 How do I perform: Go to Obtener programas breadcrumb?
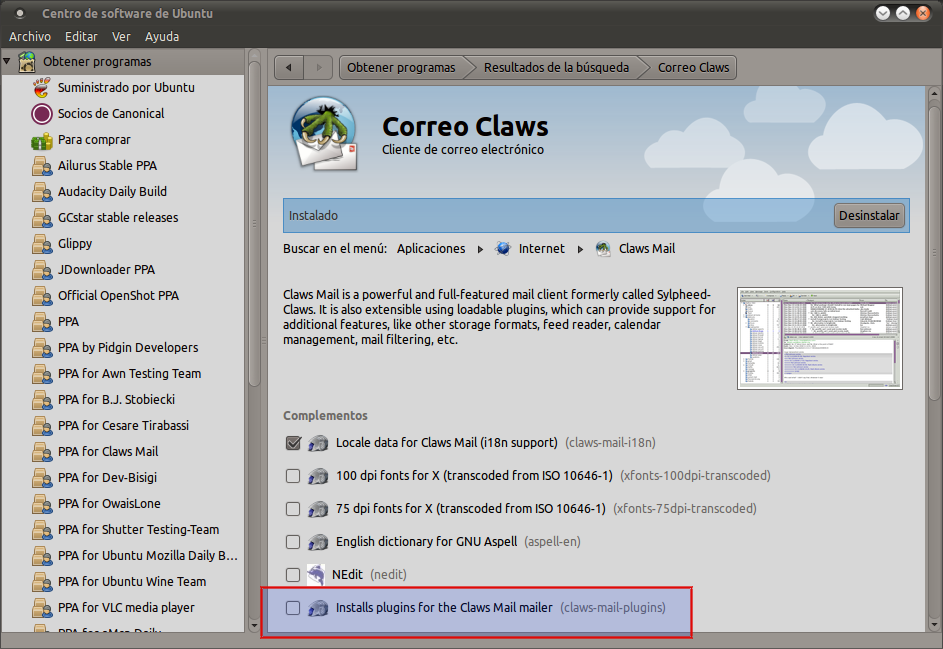click(401, 67)
